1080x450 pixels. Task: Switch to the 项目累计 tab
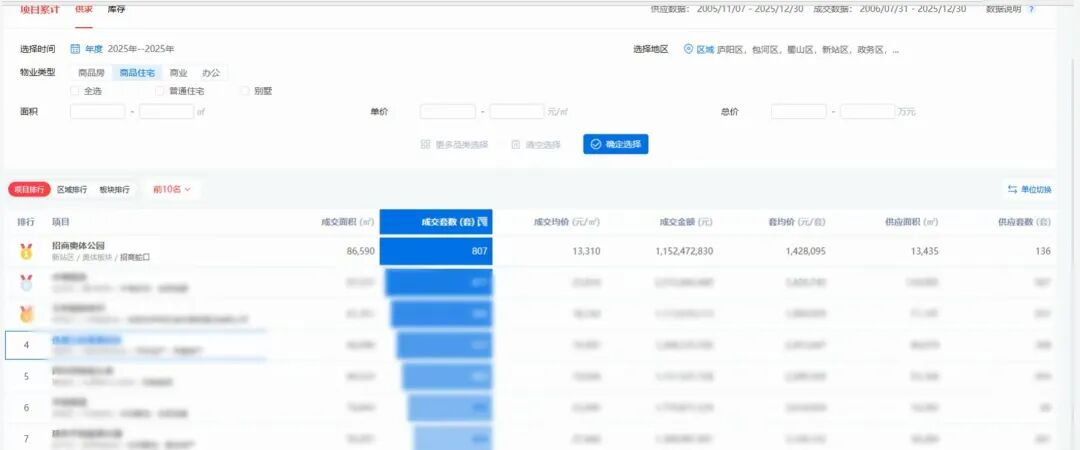pos(40,9)
